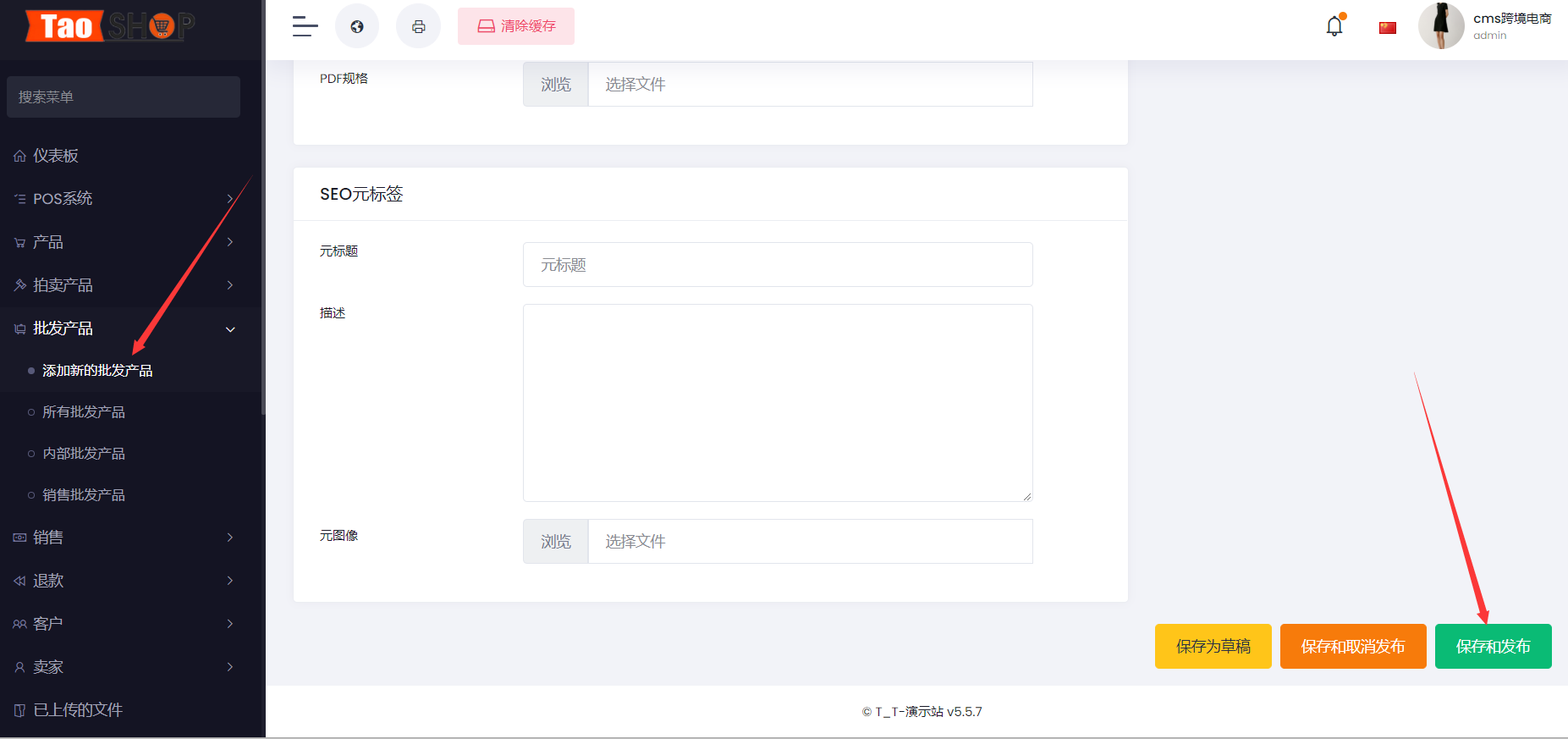Click 浏览 button for 元图像
The image size is (1568, 739).
click(x=556, y=542)
